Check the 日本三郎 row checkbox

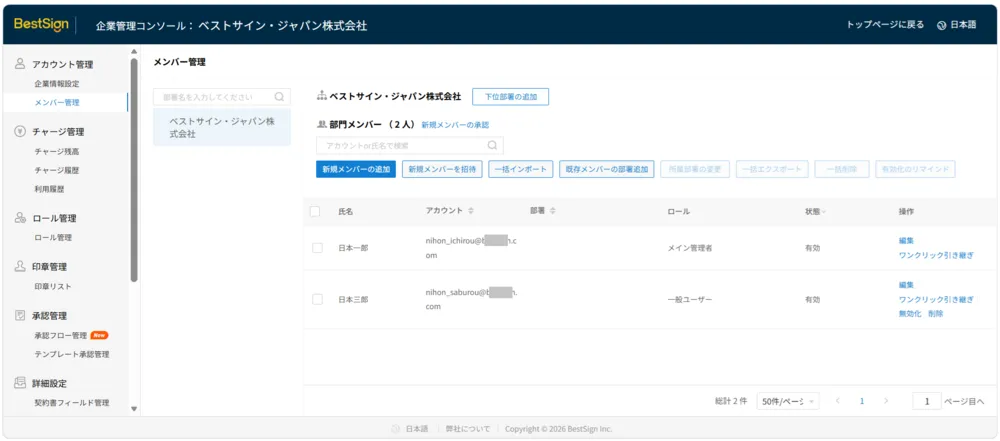coord(317,299)
